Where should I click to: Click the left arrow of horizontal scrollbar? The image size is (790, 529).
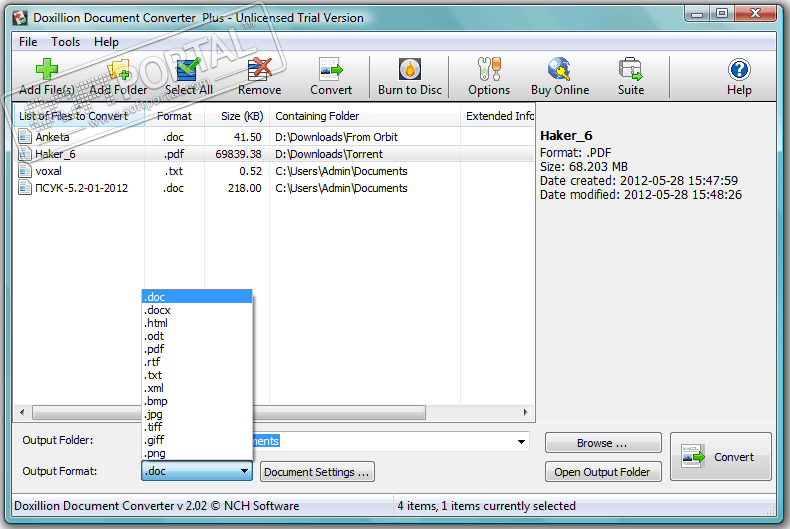[x=22, y=413]
